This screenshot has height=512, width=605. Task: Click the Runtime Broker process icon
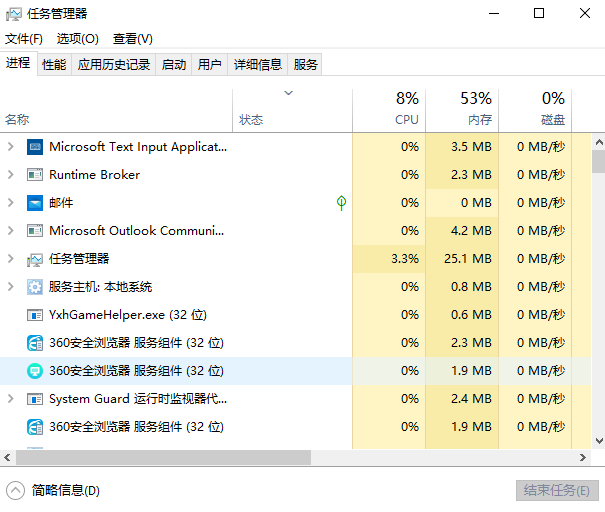(x=35, y=175)
